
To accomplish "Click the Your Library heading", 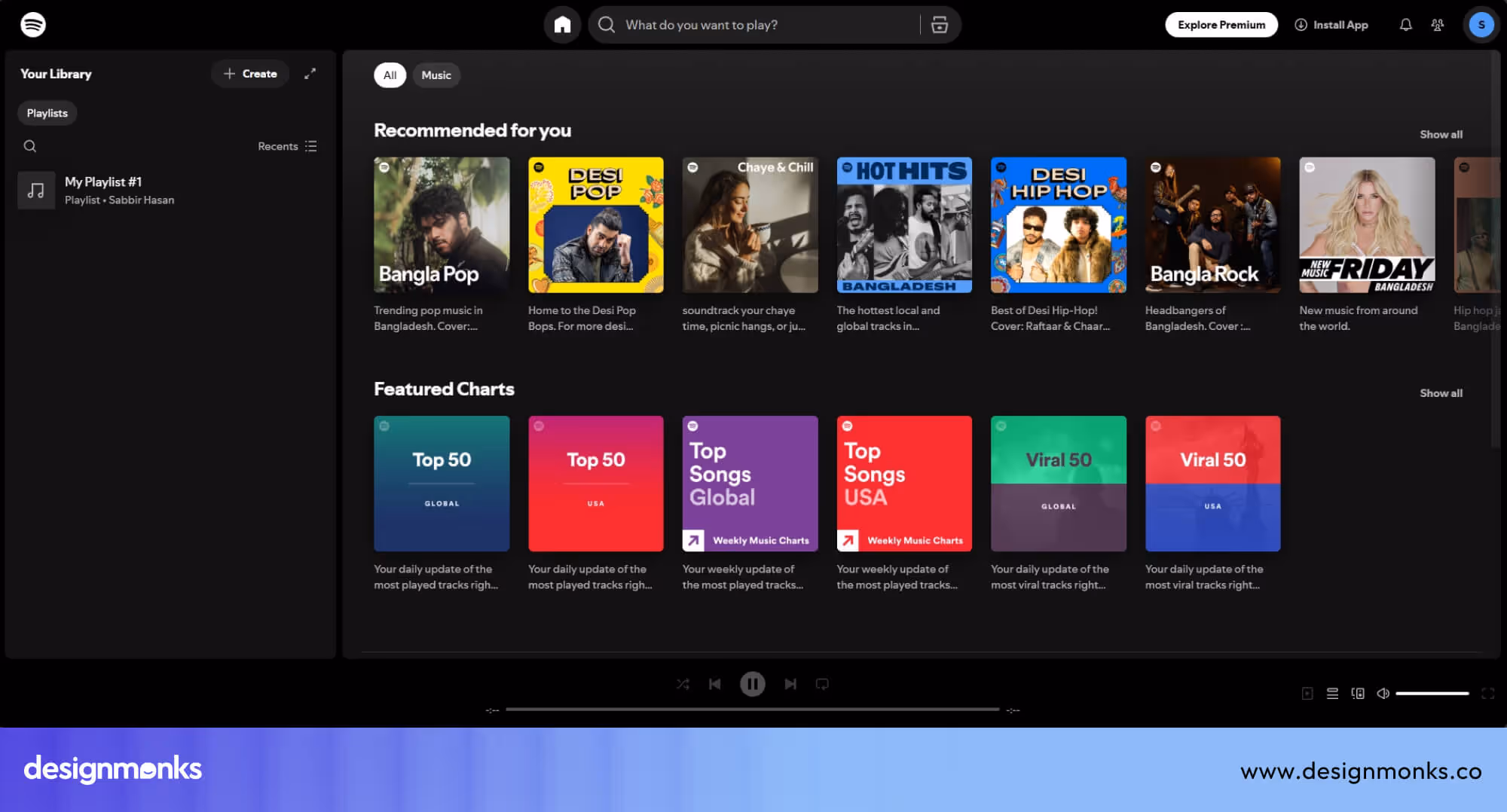I will pyautogui.click(x=56, y=74).
